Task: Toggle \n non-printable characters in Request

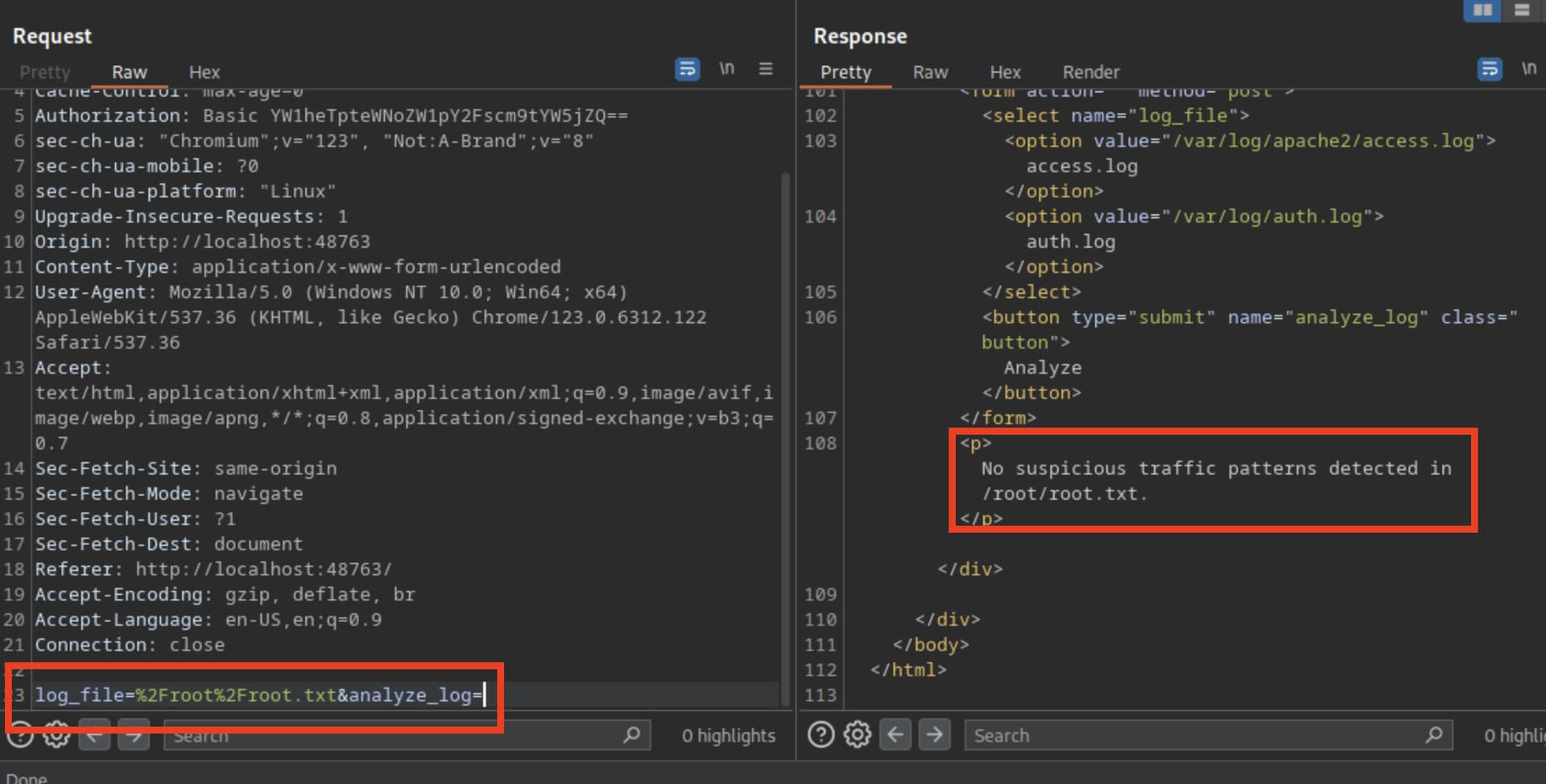Action: 726,69
